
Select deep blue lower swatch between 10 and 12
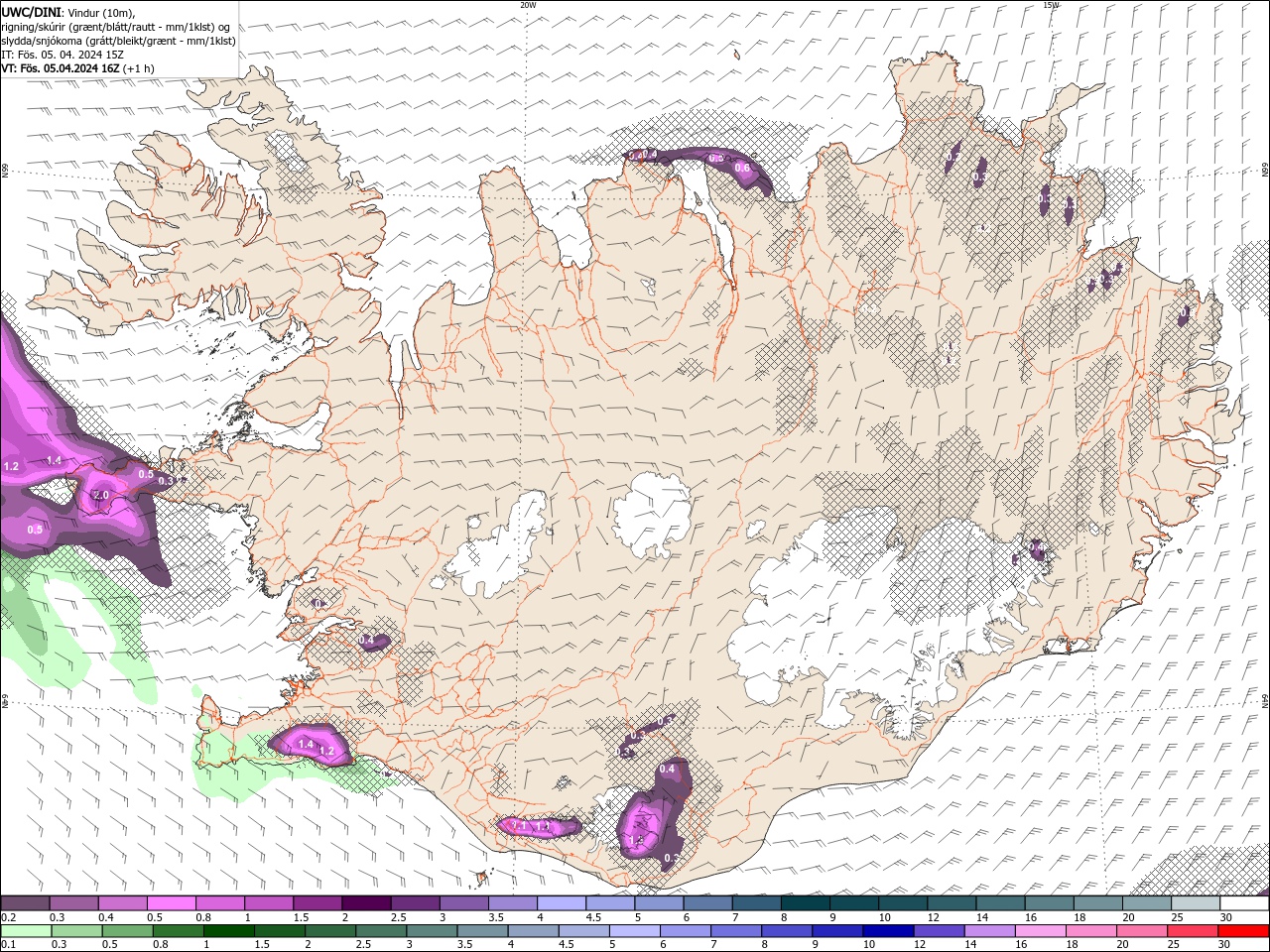(888, 931)
